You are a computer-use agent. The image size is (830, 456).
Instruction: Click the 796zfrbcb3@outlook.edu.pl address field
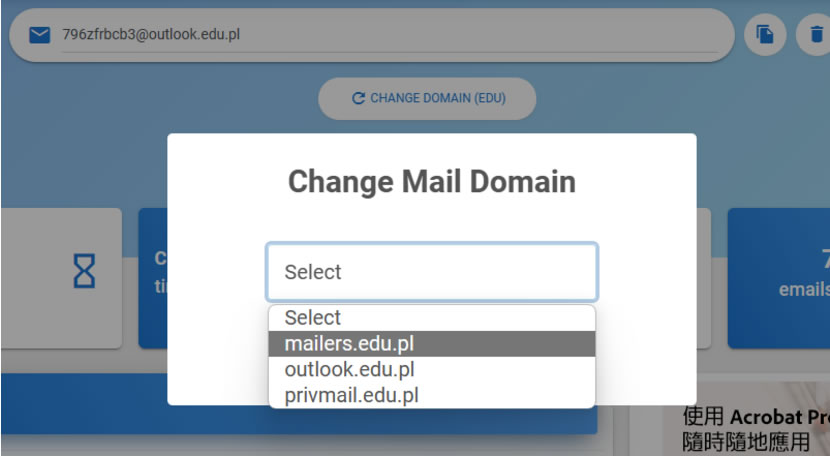click(x=388, y=36)
